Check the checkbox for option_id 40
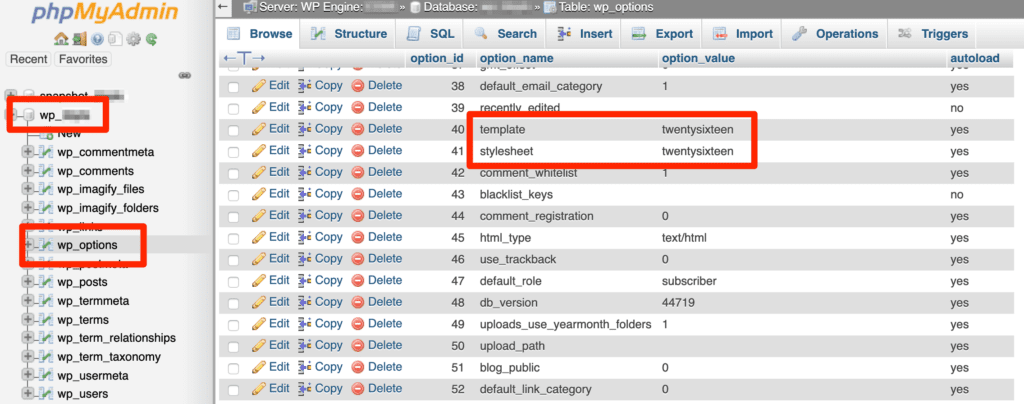Screen dimensions: 1024x404 pos(233,130)
